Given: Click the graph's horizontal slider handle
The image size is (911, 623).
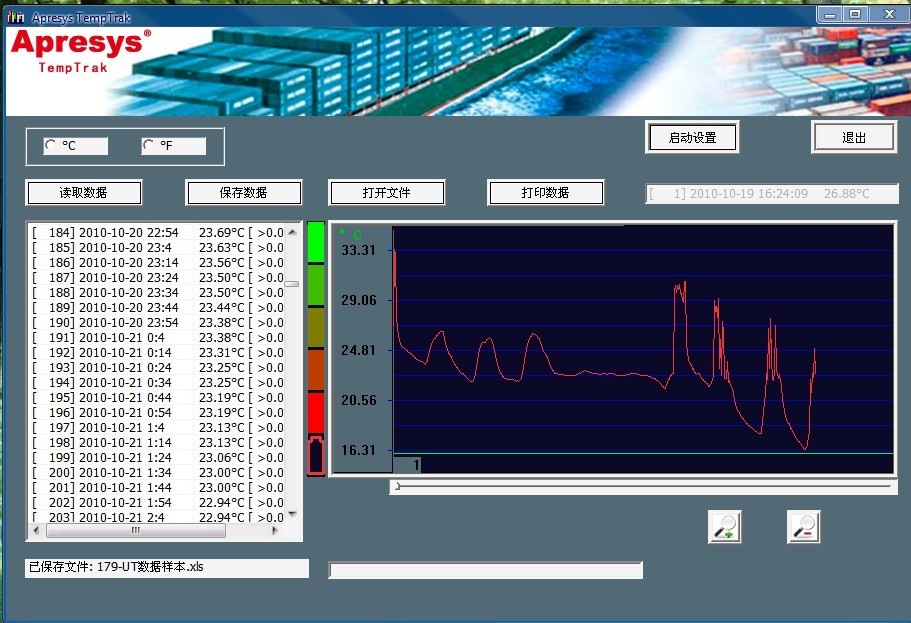Looking at the screenshot, I should [x=397, y=486].
